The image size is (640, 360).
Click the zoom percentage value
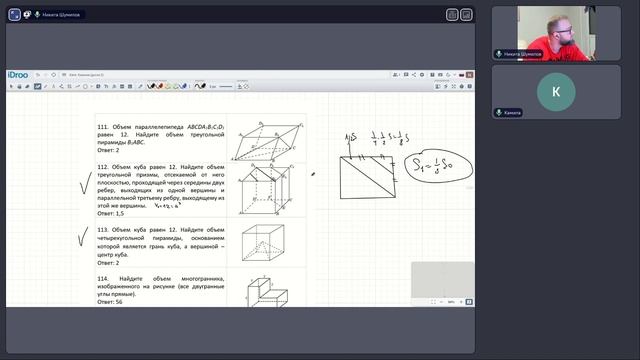(x=451, y=302)
